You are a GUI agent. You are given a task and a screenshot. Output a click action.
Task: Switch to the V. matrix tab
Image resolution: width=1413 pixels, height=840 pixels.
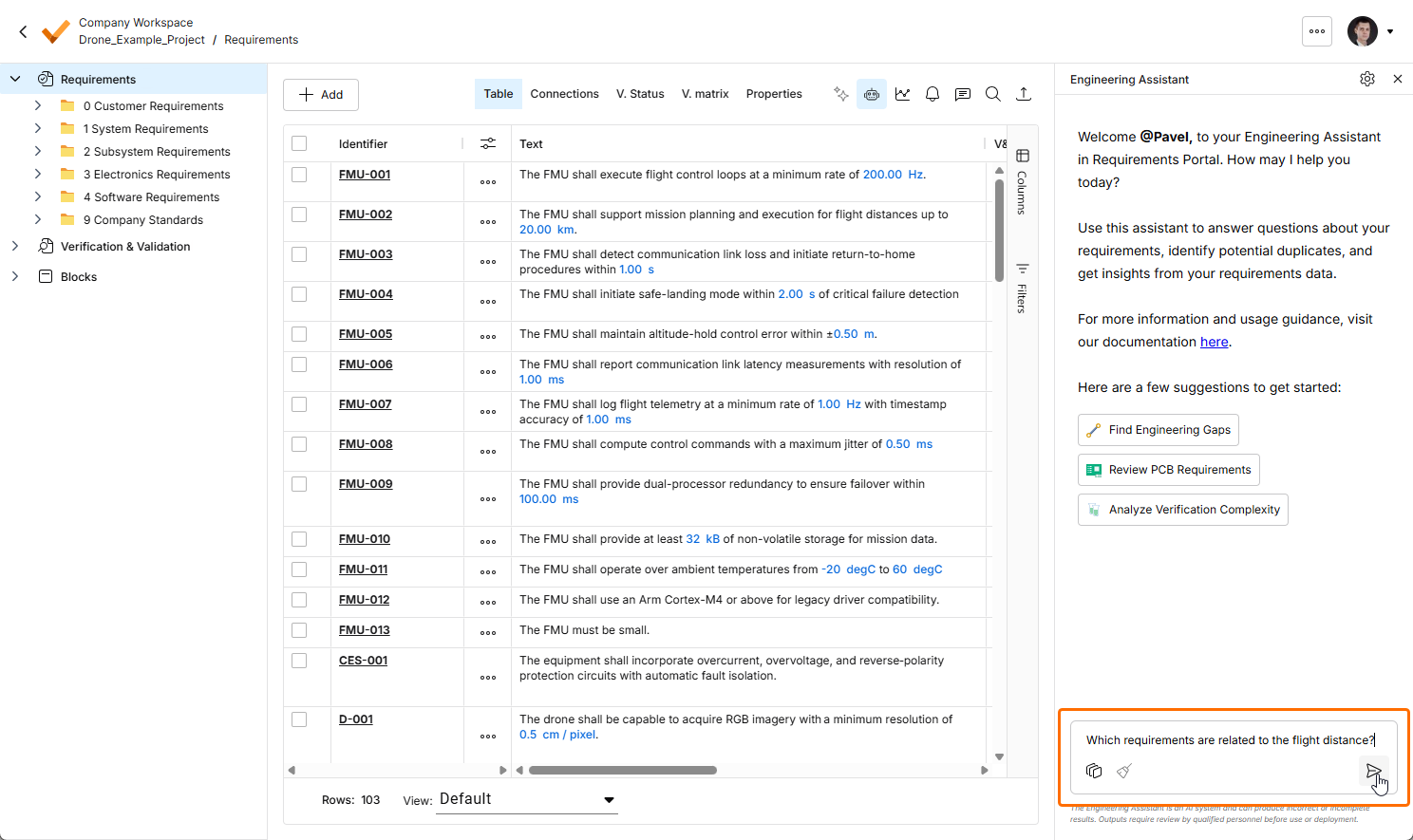pos(706,94)
